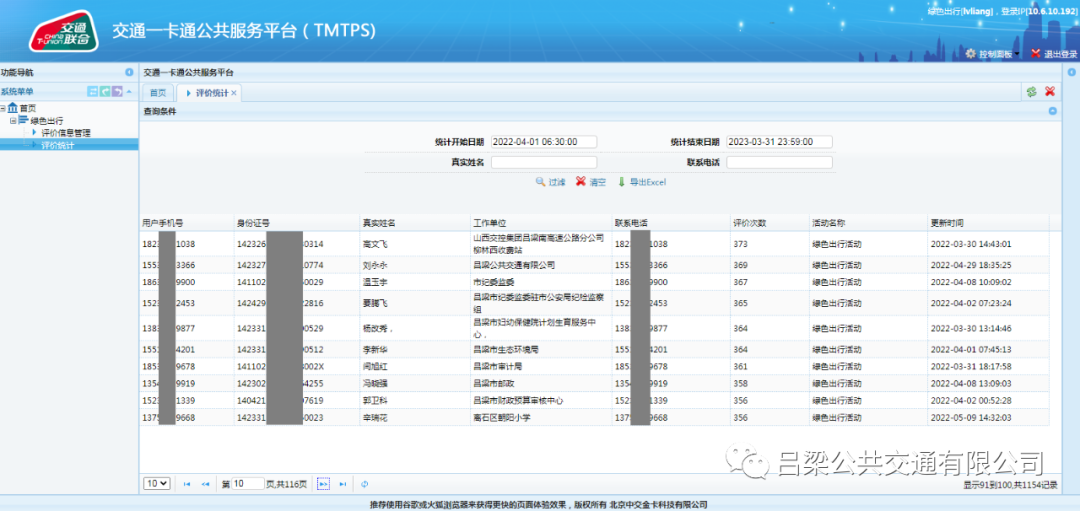This screenshot has width=1080, height=511.
Task: Expand the collapsed right side panel arrow
Action: (1071, 72)
